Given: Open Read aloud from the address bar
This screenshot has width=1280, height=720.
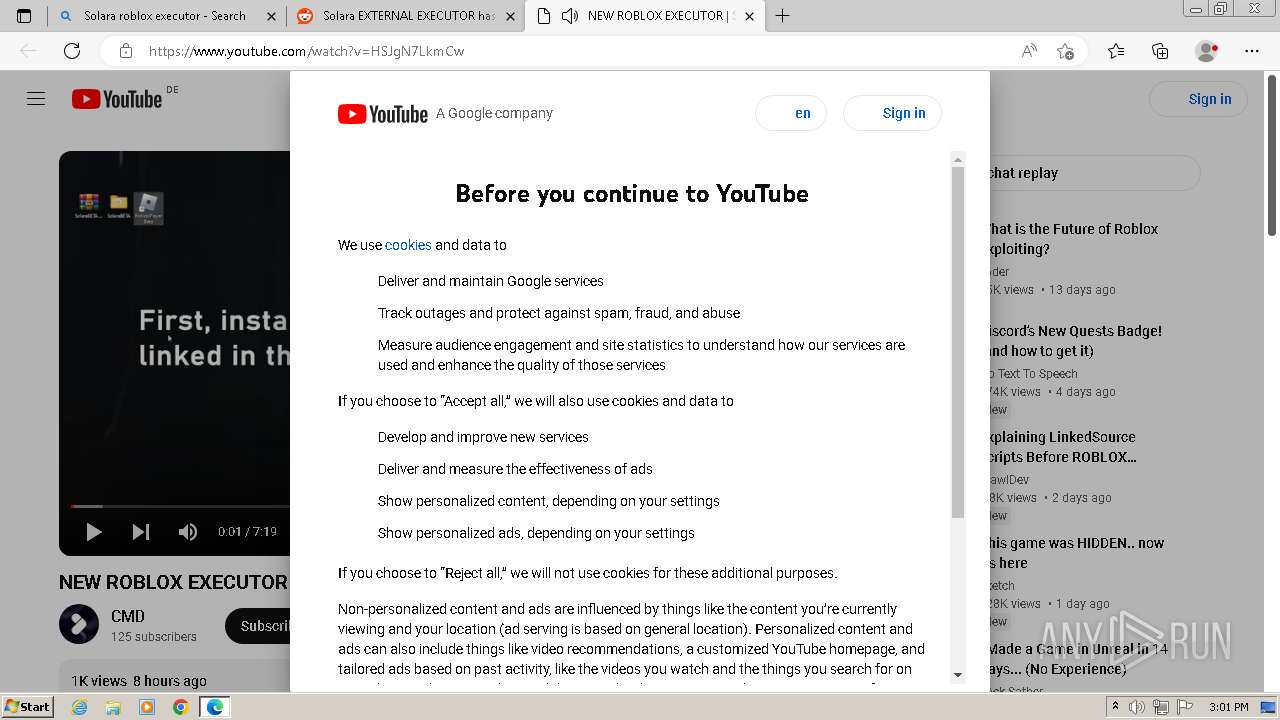Looking at the screenshot, I should coord(1029,51).
